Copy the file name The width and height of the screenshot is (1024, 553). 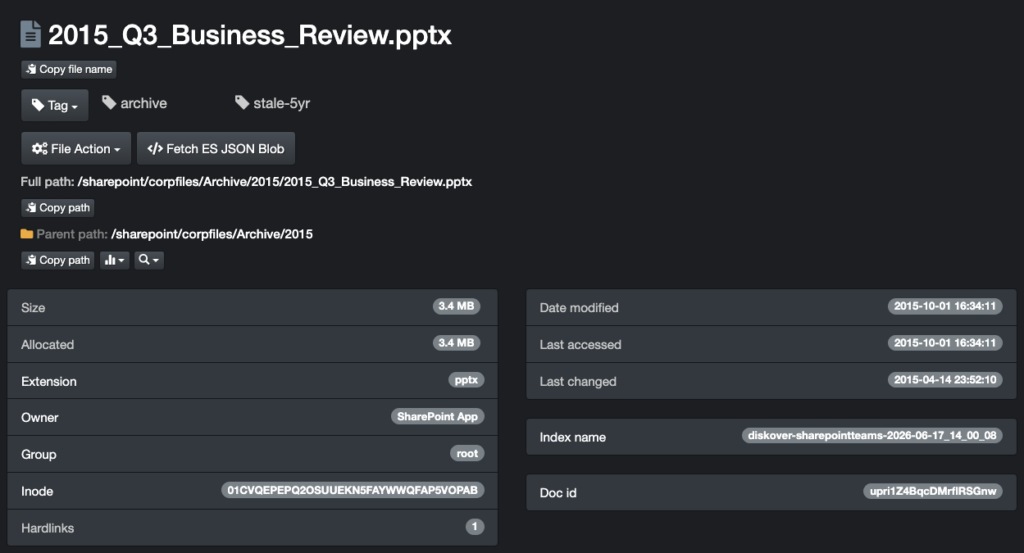(x=69, y=69)
